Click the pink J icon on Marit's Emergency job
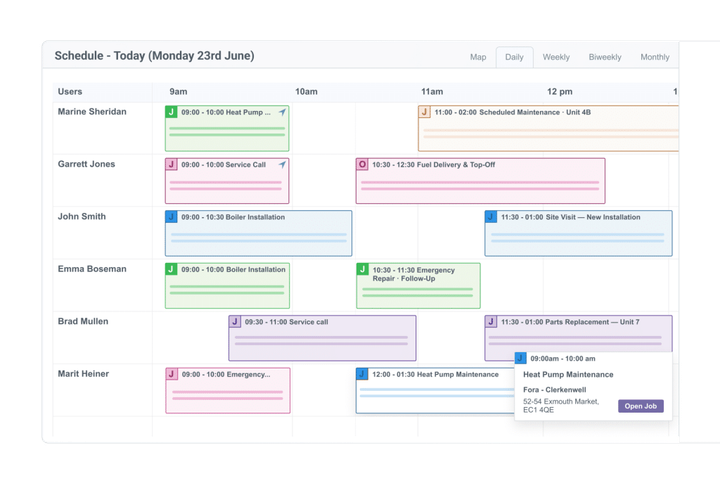Viewport: 720px width, 485px height. 172,374
